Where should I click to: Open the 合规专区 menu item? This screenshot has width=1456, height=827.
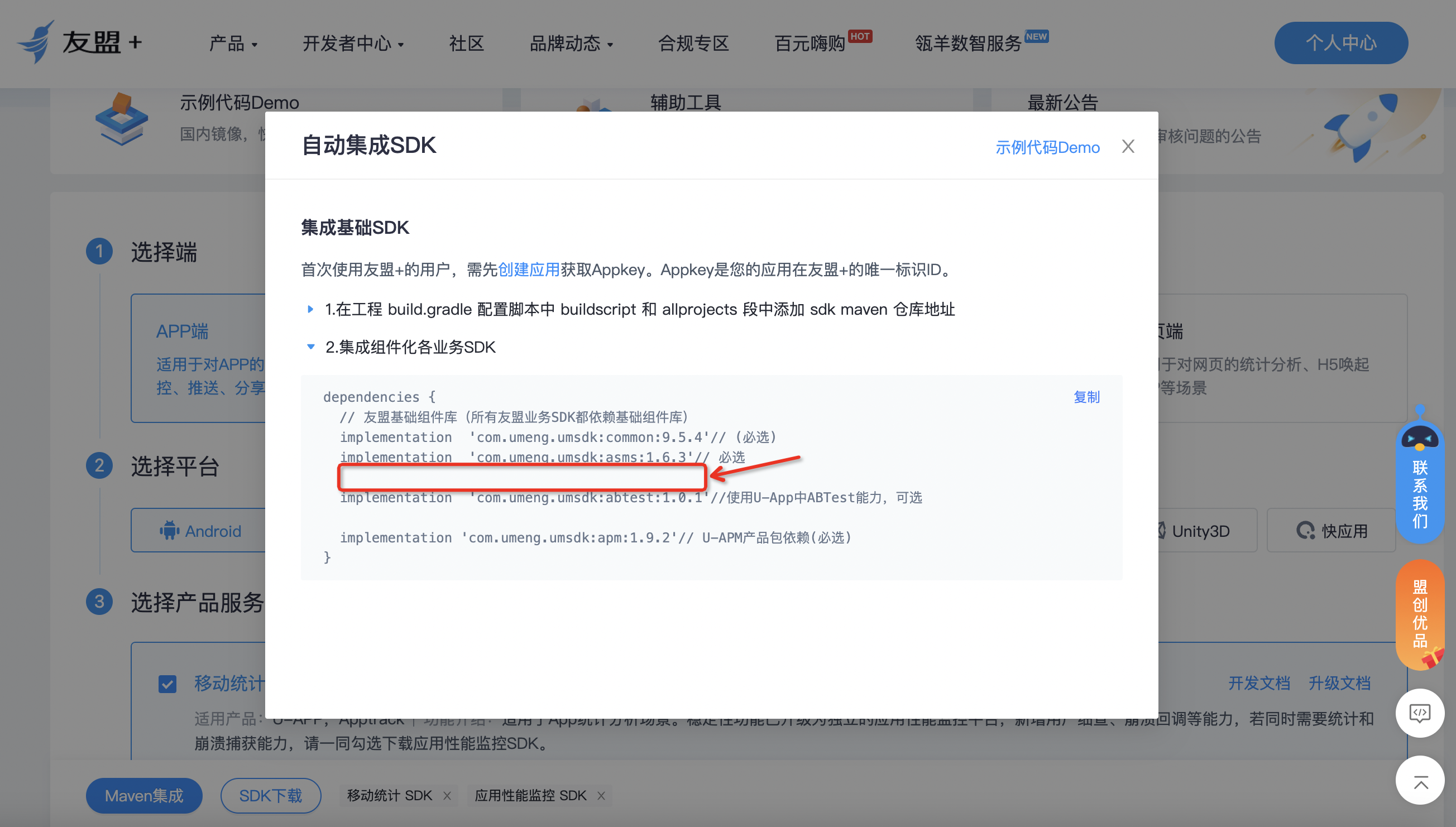pos(692,43)
